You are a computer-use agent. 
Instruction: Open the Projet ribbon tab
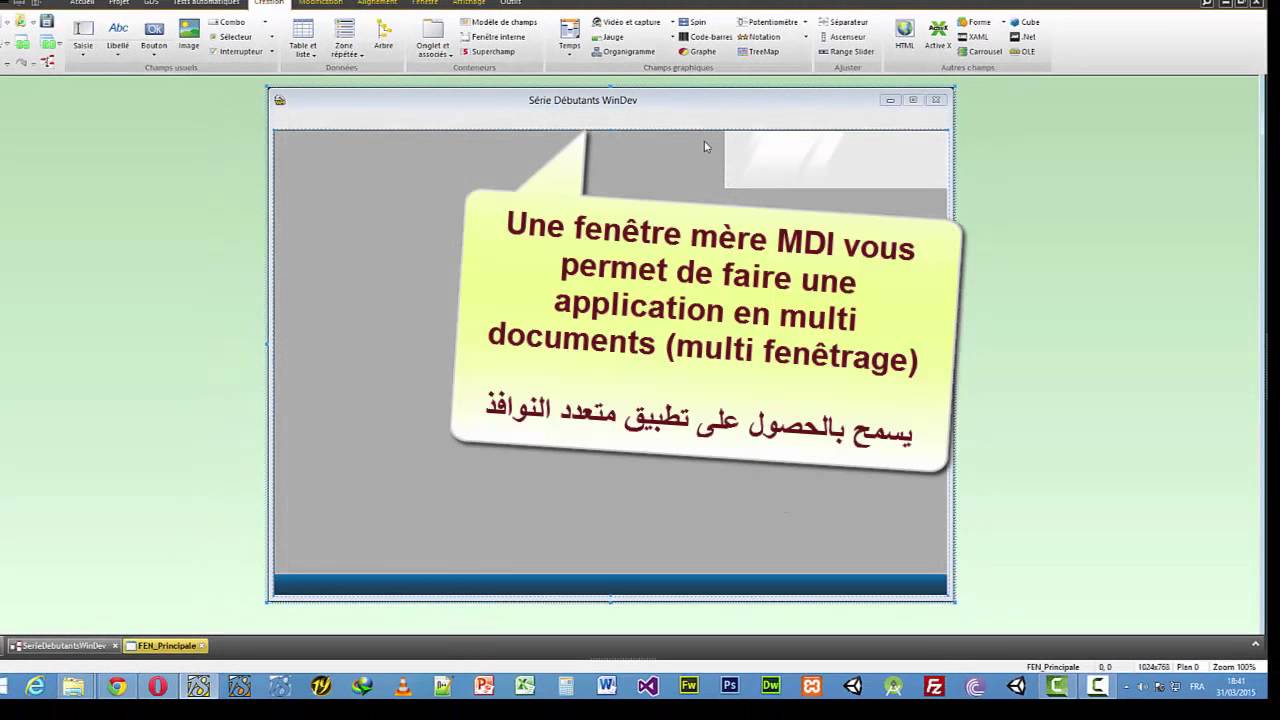119,3
